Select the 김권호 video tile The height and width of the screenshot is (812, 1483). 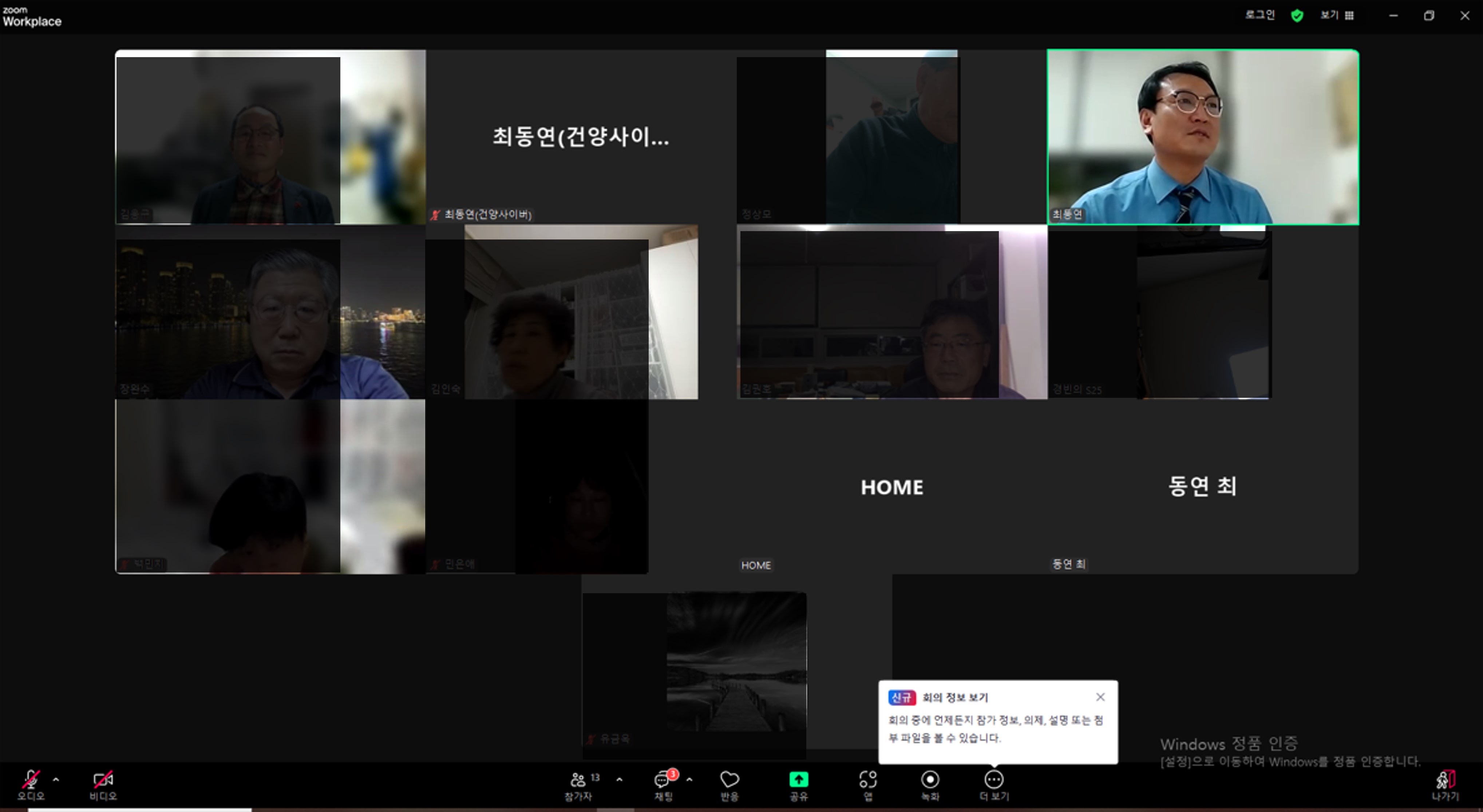892,312
